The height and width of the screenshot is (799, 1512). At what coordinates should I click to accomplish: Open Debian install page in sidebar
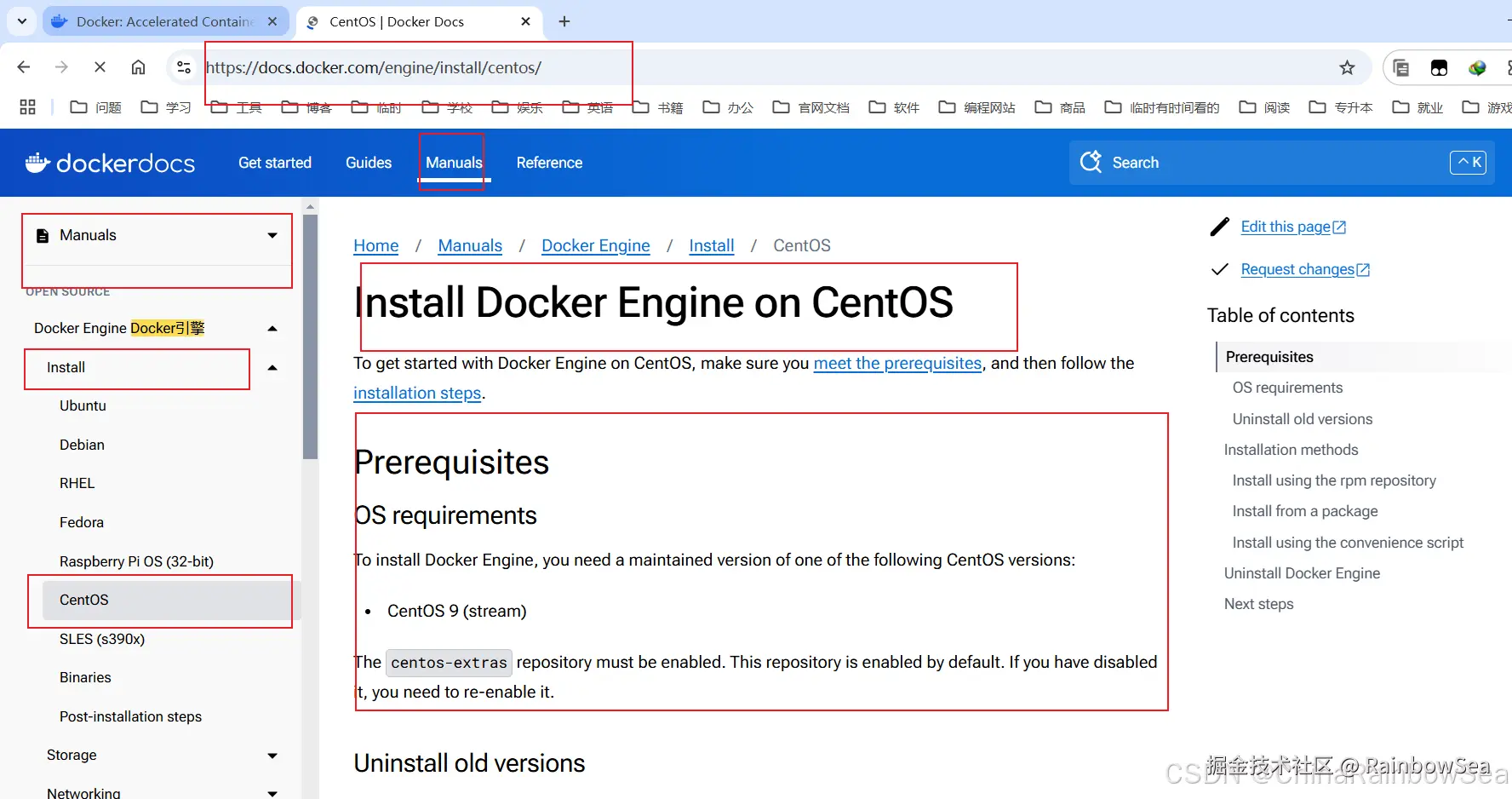pyautogui.click(x=82, y=445)
